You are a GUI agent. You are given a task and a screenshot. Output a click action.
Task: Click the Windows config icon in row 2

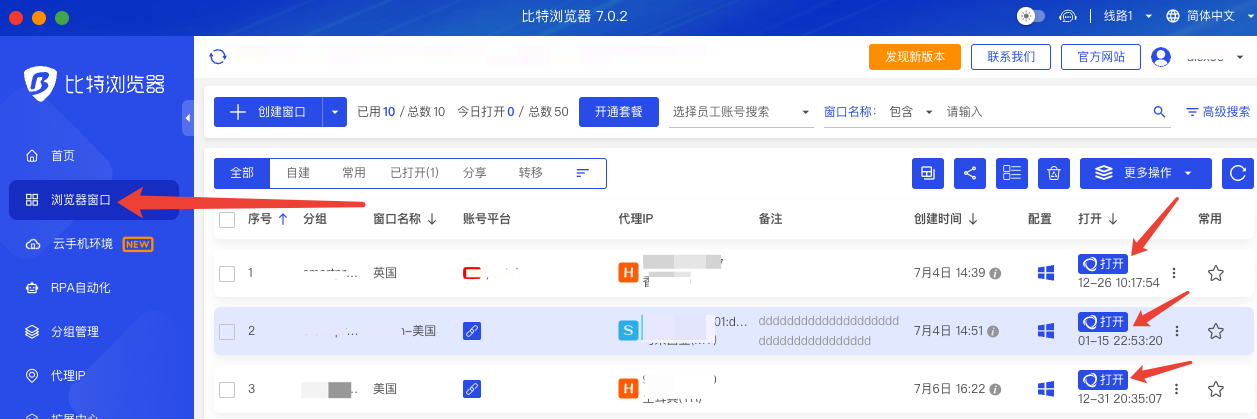pos(1046,331)
